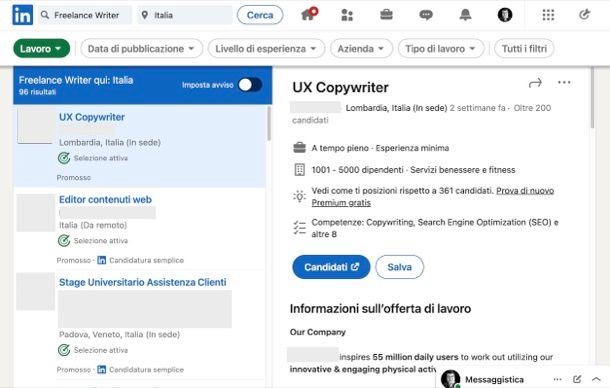Open UX Copywriter job listing title
This screenshot has width=610, height=388.
coord(92,117)
